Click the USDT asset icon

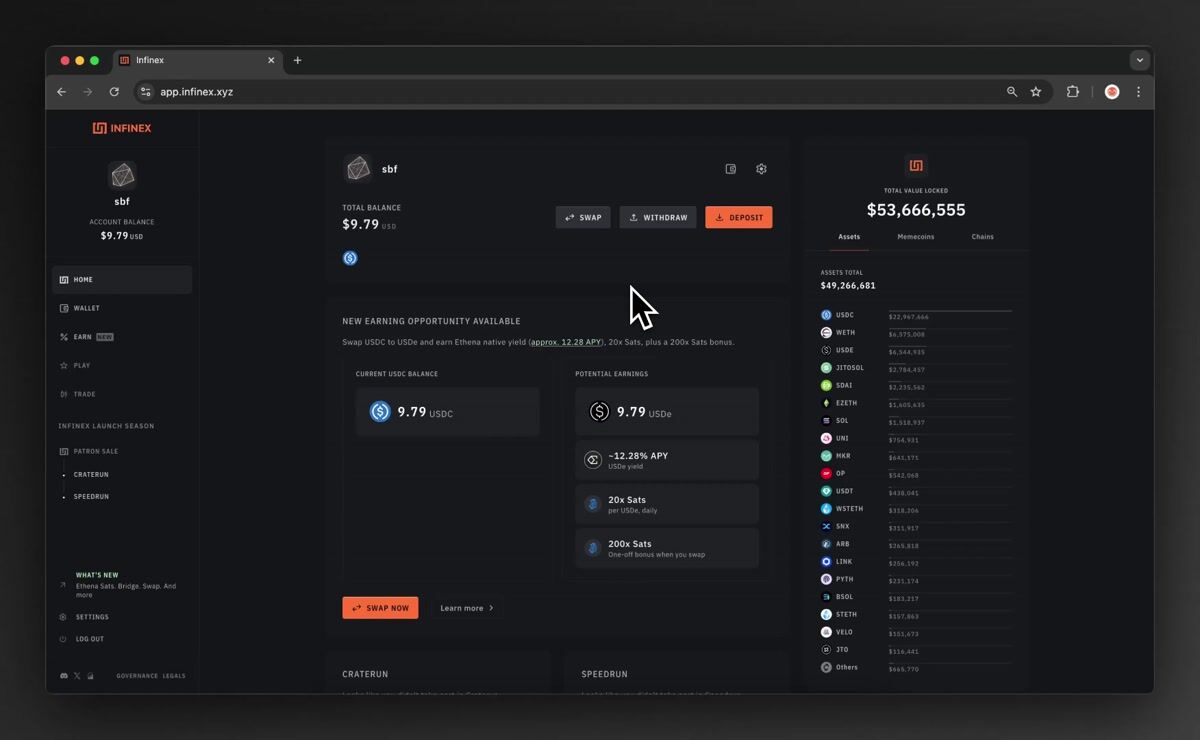click(826, 491)
